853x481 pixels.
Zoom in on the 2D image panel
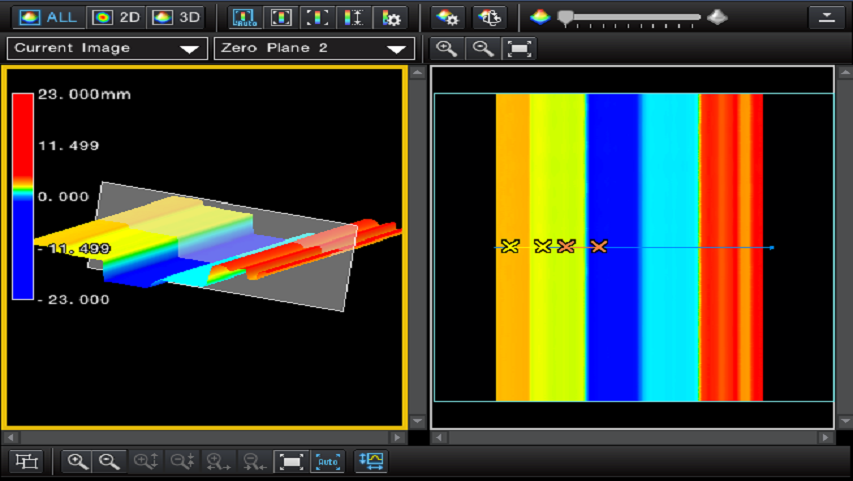tap(447, 48)
